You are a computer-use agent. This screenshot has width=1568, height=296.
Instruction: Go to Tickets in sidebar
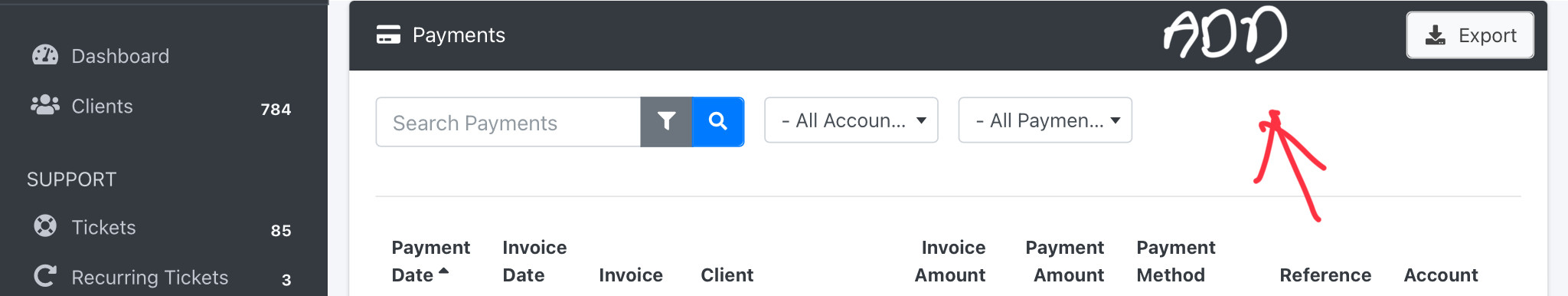[103, 227]
